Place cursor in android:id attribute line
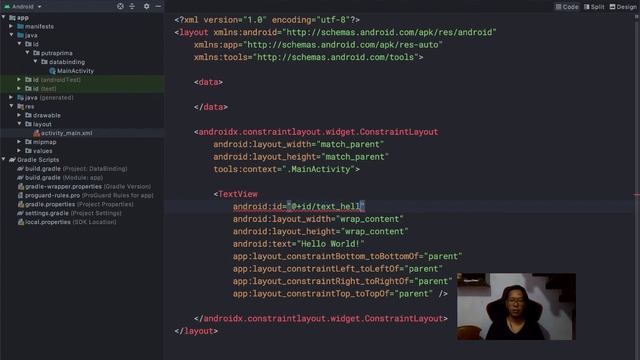The width and height of the screenshot is (640, 360). (x=299, y=207)
